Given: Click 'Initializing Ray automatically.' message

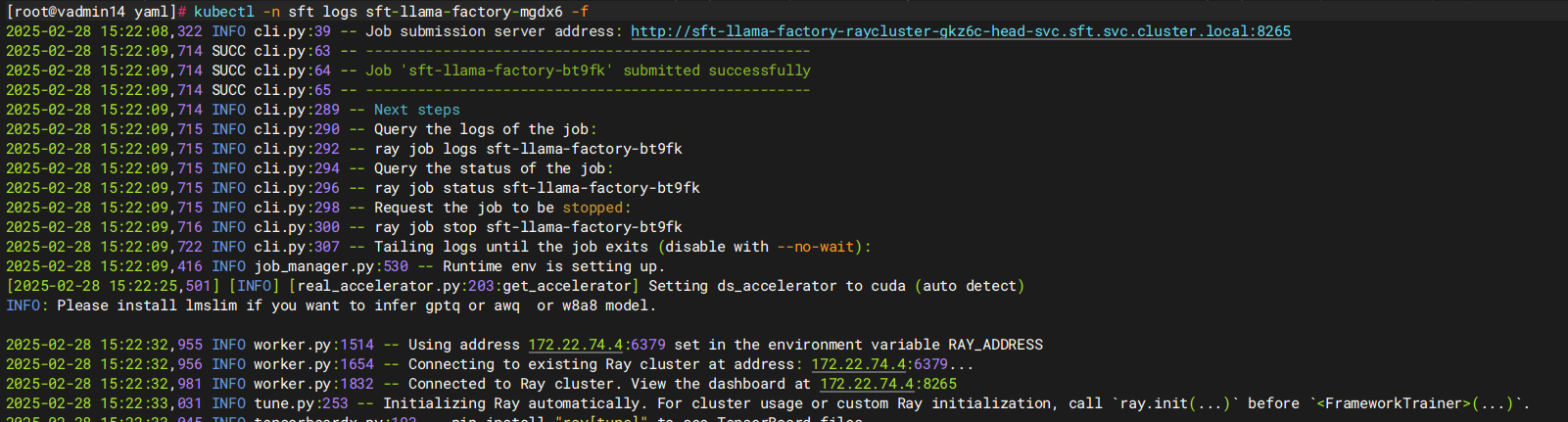Looking at the screenshot, I should pyautogui.click(x=515, y=403).
